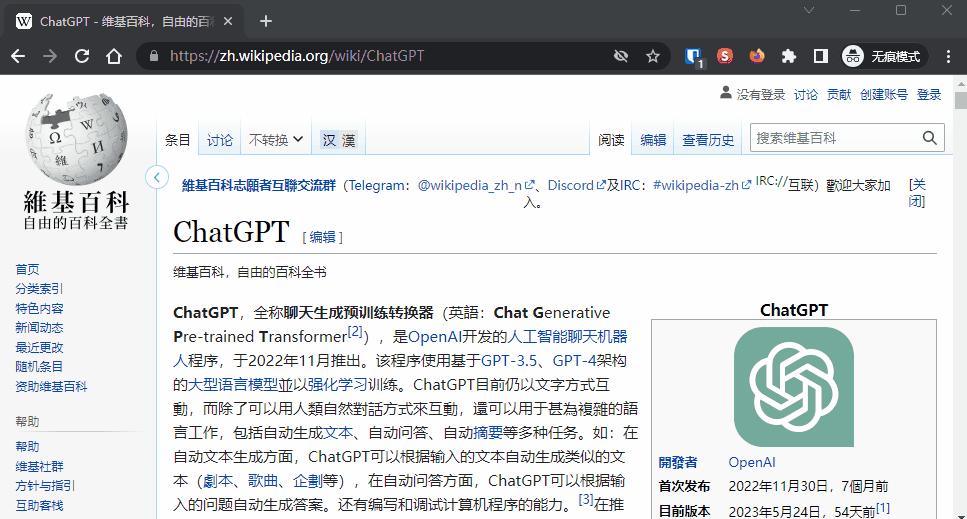The image size is (967, 519).
Task: Follow the OpenAI link in the article text
Action: click(x=435, y=337)
